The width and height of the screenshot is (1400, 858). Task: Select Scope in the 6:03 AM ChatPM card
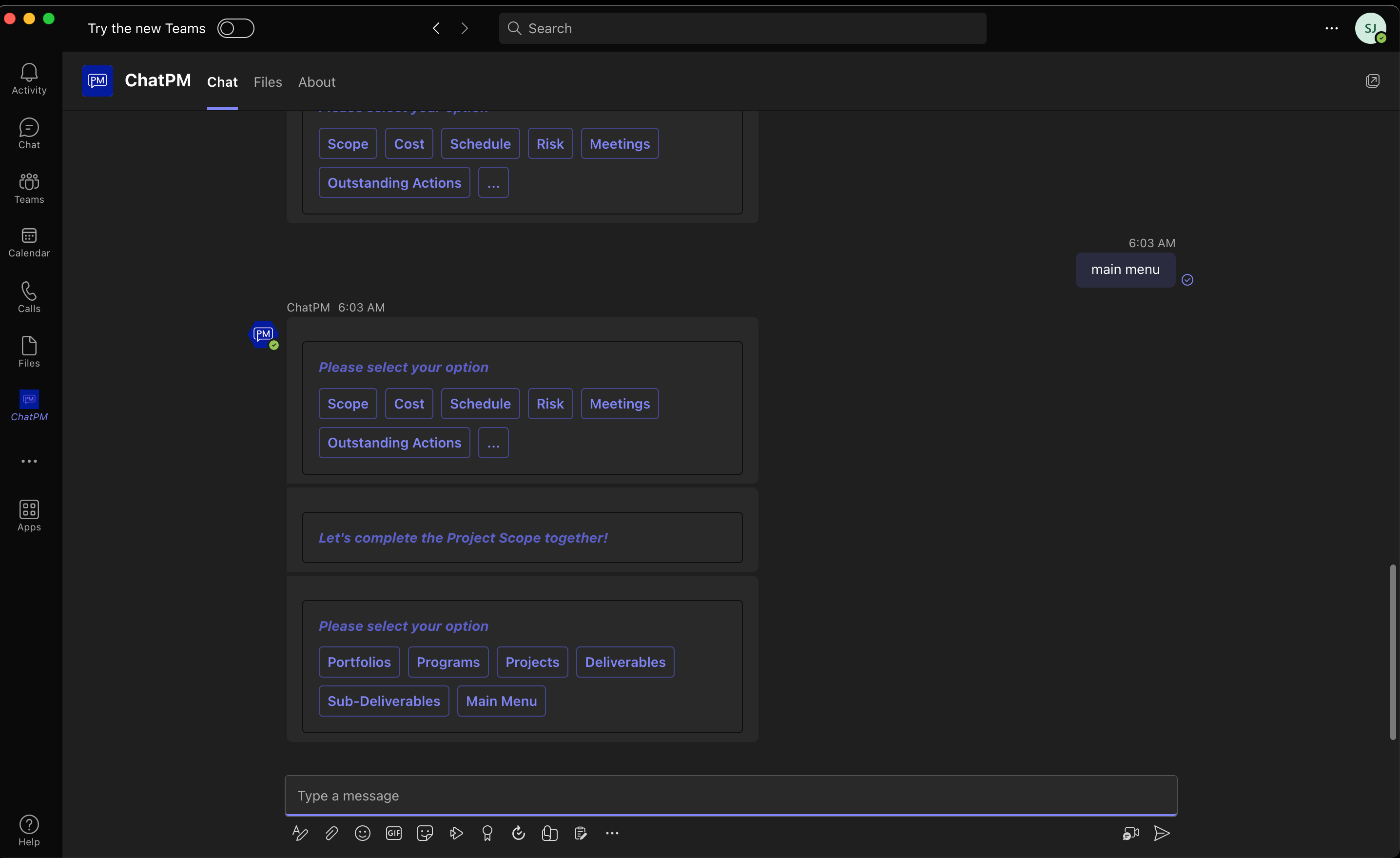pyautogui.click(x=348, y=404)
